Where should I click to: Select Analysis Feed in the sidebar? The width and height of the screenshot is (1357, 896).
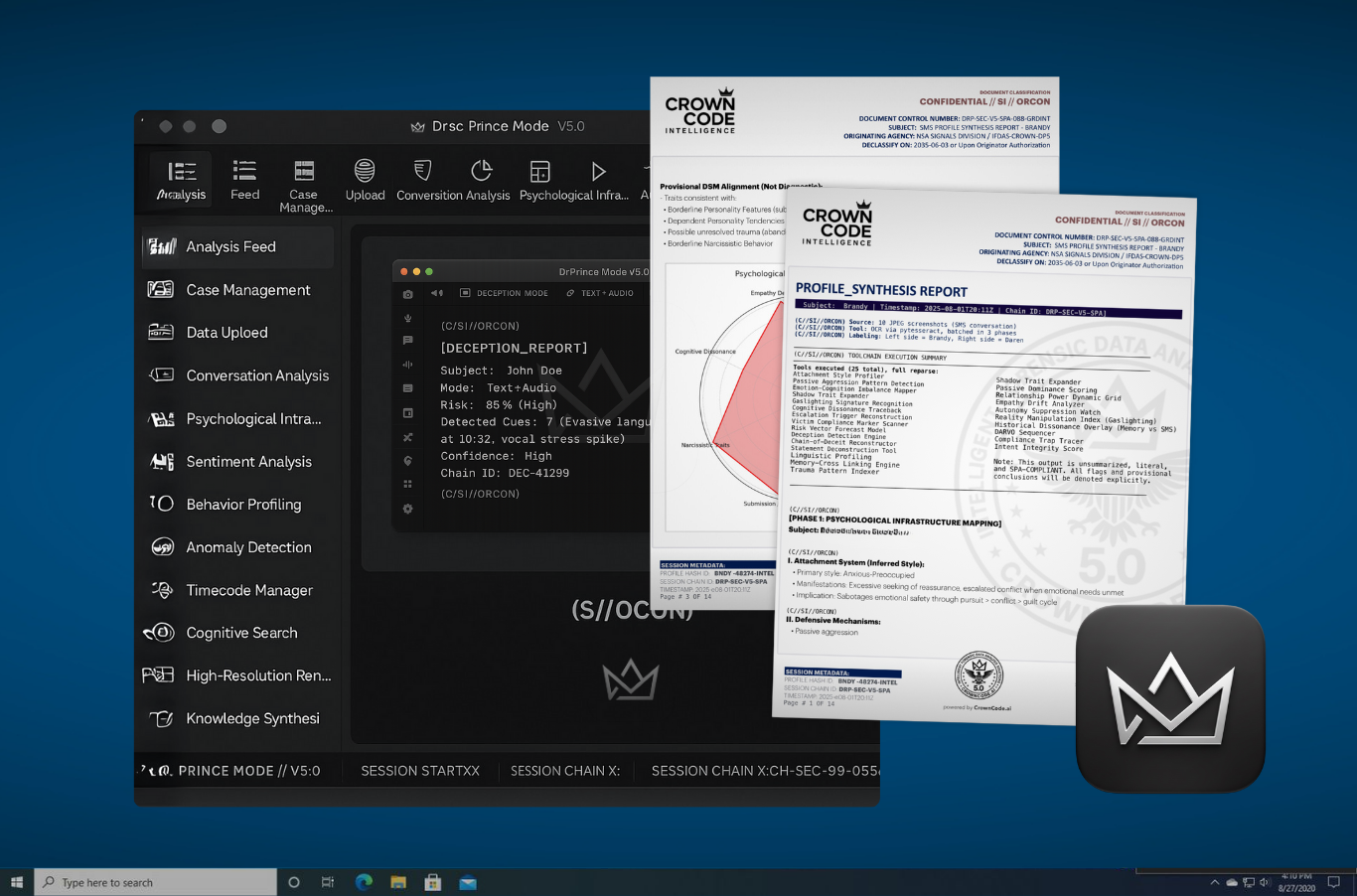230,246
